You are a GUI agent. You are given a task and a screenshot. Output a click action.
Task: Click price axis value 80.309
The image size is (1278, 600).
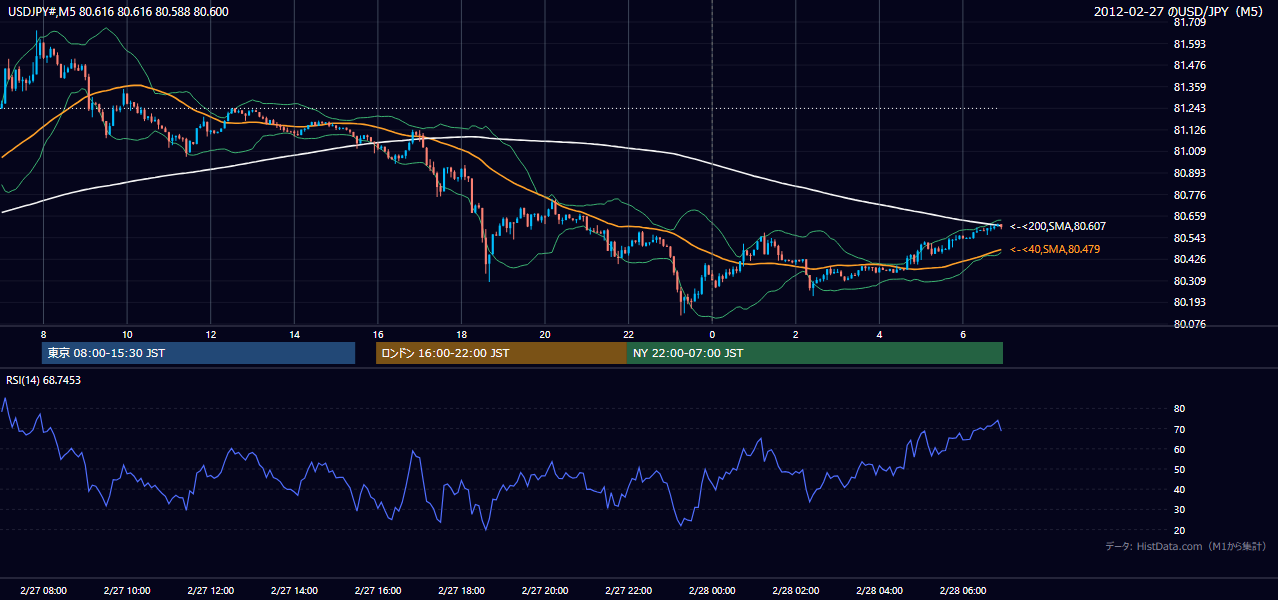pos(1190,281)
